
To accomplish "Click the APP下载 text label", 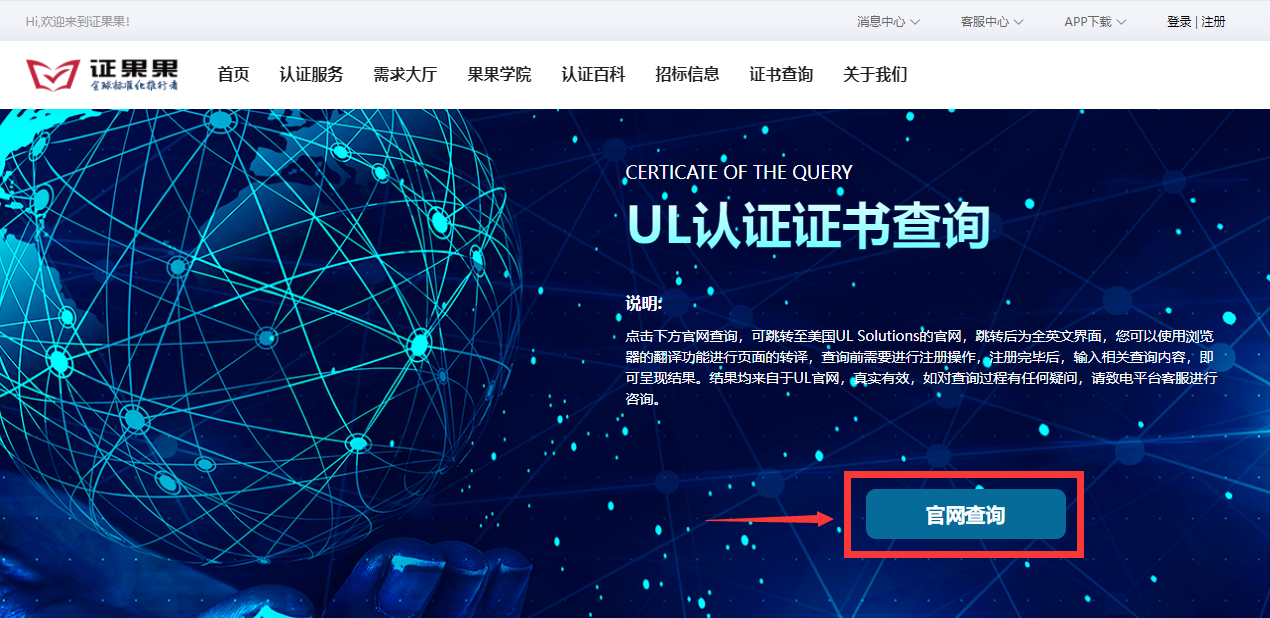I will click(x=1087, y=21).
